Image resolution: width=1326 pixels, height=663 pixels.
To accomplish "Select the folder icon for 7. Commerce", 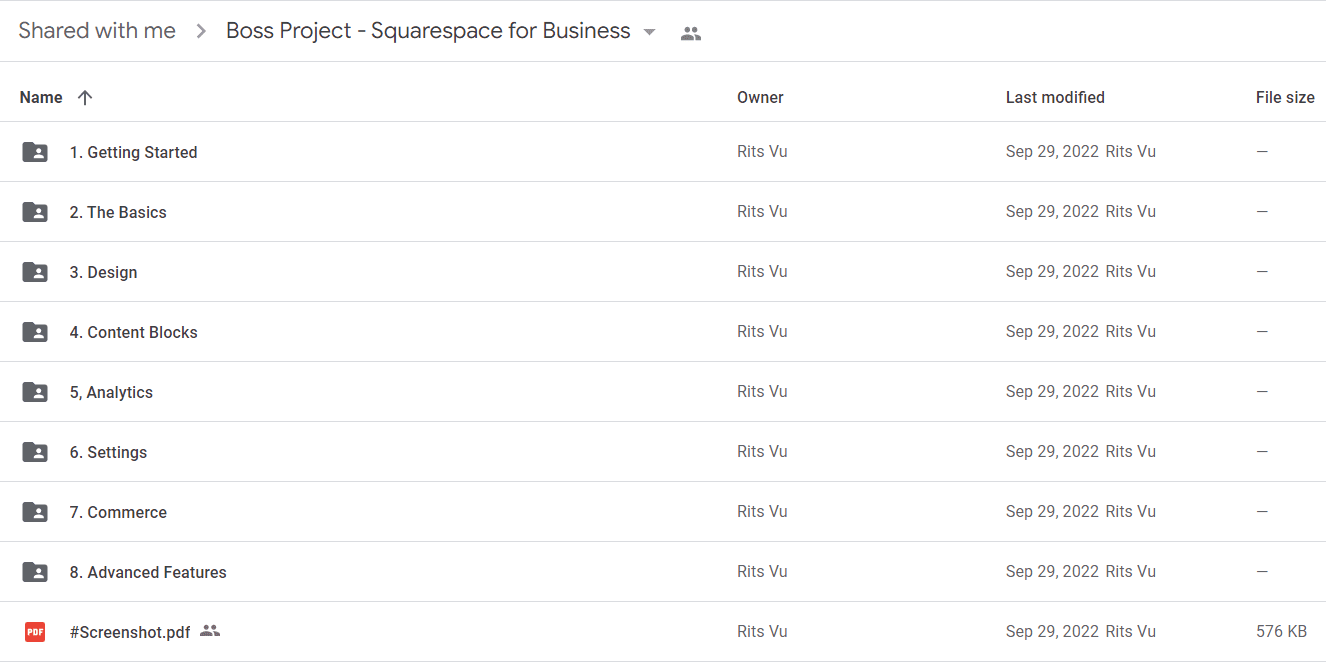I will click(x=35, y=512).
